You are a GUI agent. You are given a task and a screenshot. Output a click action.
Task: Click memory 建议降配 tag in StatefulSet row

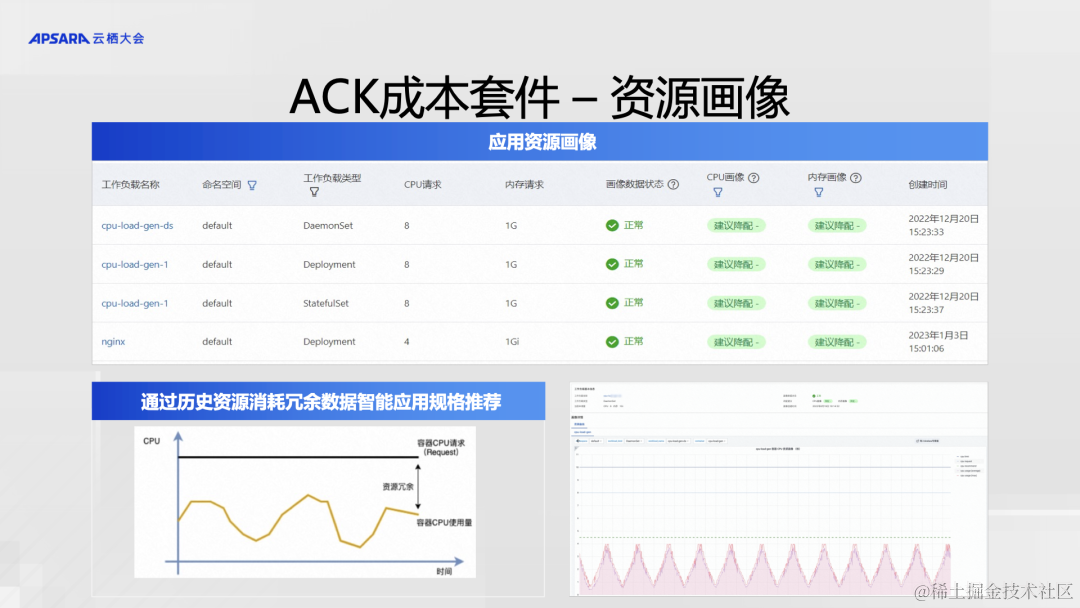pyautogui.click(x=837, y=304)
